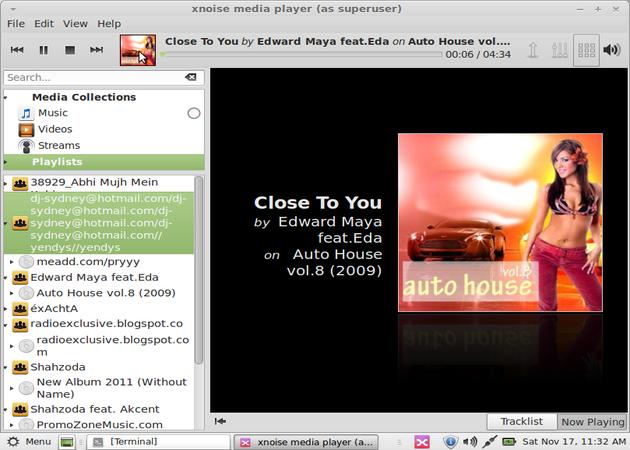
Task: Click the circle indicator beside Music
Action: (x=194, y=114)
